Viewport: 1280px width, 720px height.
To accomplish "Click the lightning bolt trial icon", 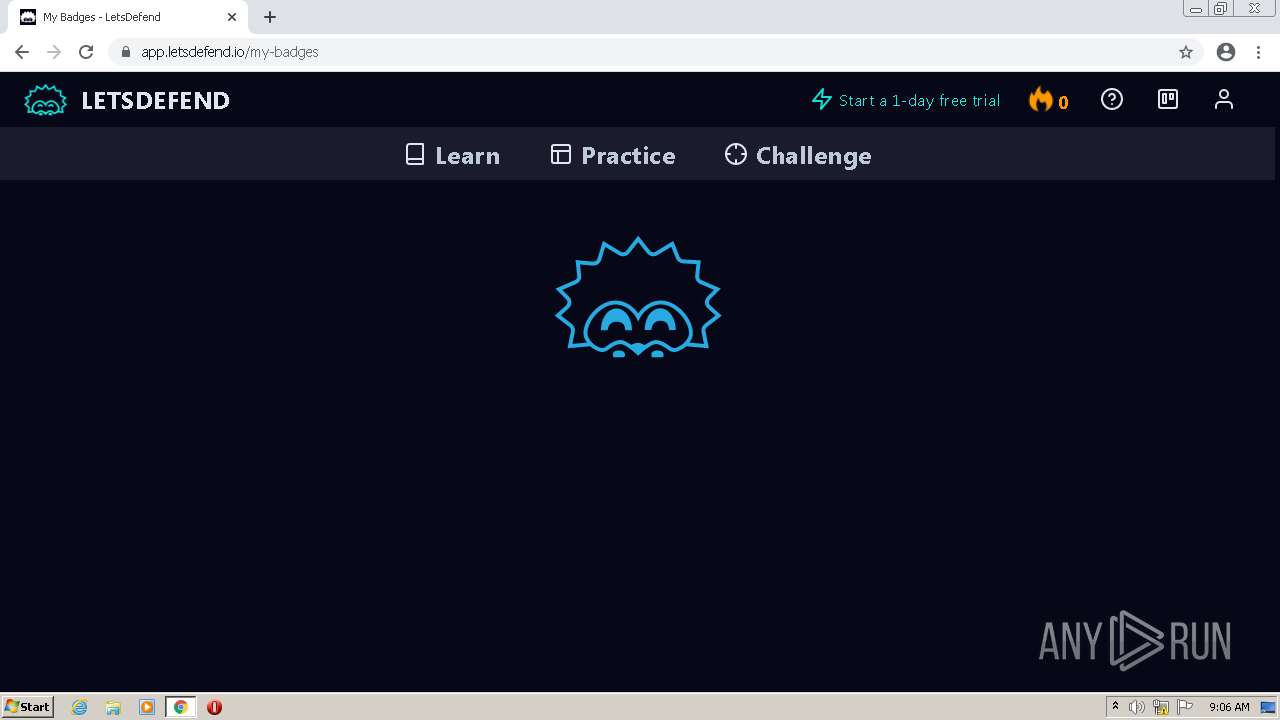I will [822, 99].
